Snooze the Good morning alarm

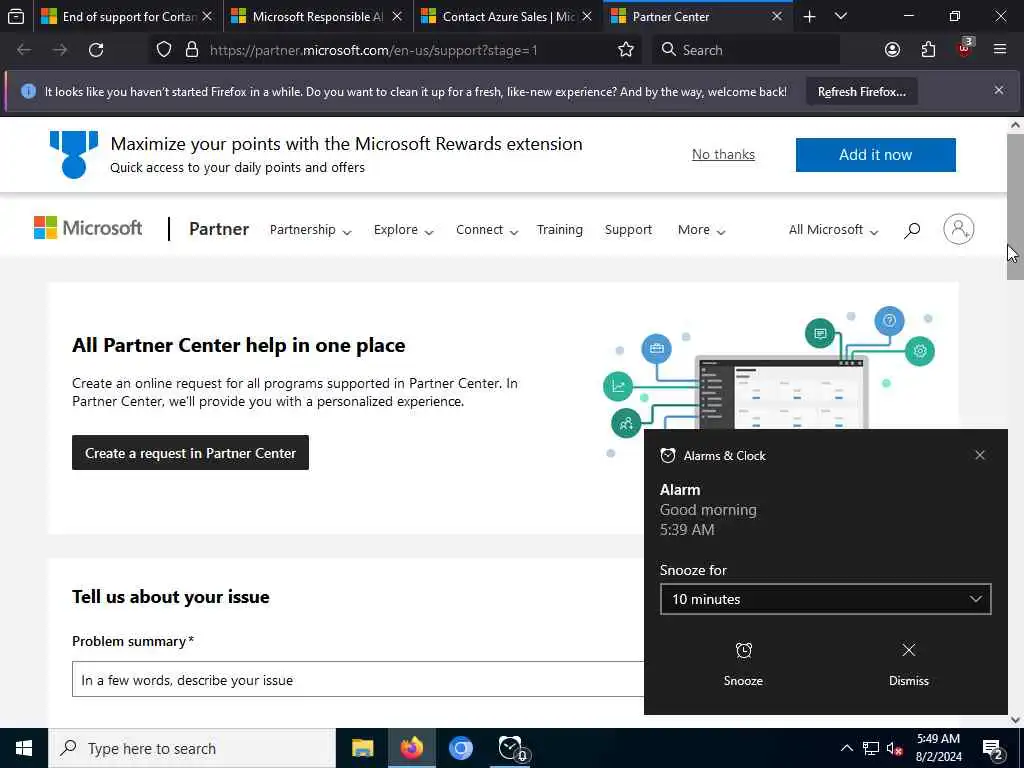[x=743, y=663]
